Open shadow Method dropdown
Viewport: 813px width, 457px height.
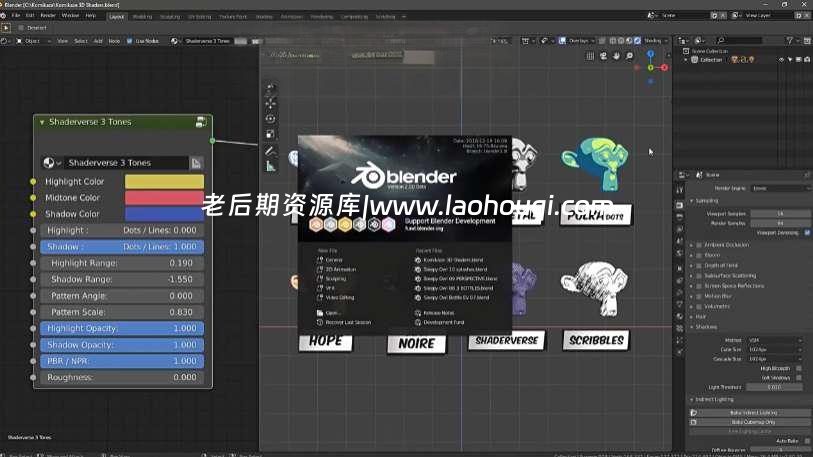pos(776,340)
